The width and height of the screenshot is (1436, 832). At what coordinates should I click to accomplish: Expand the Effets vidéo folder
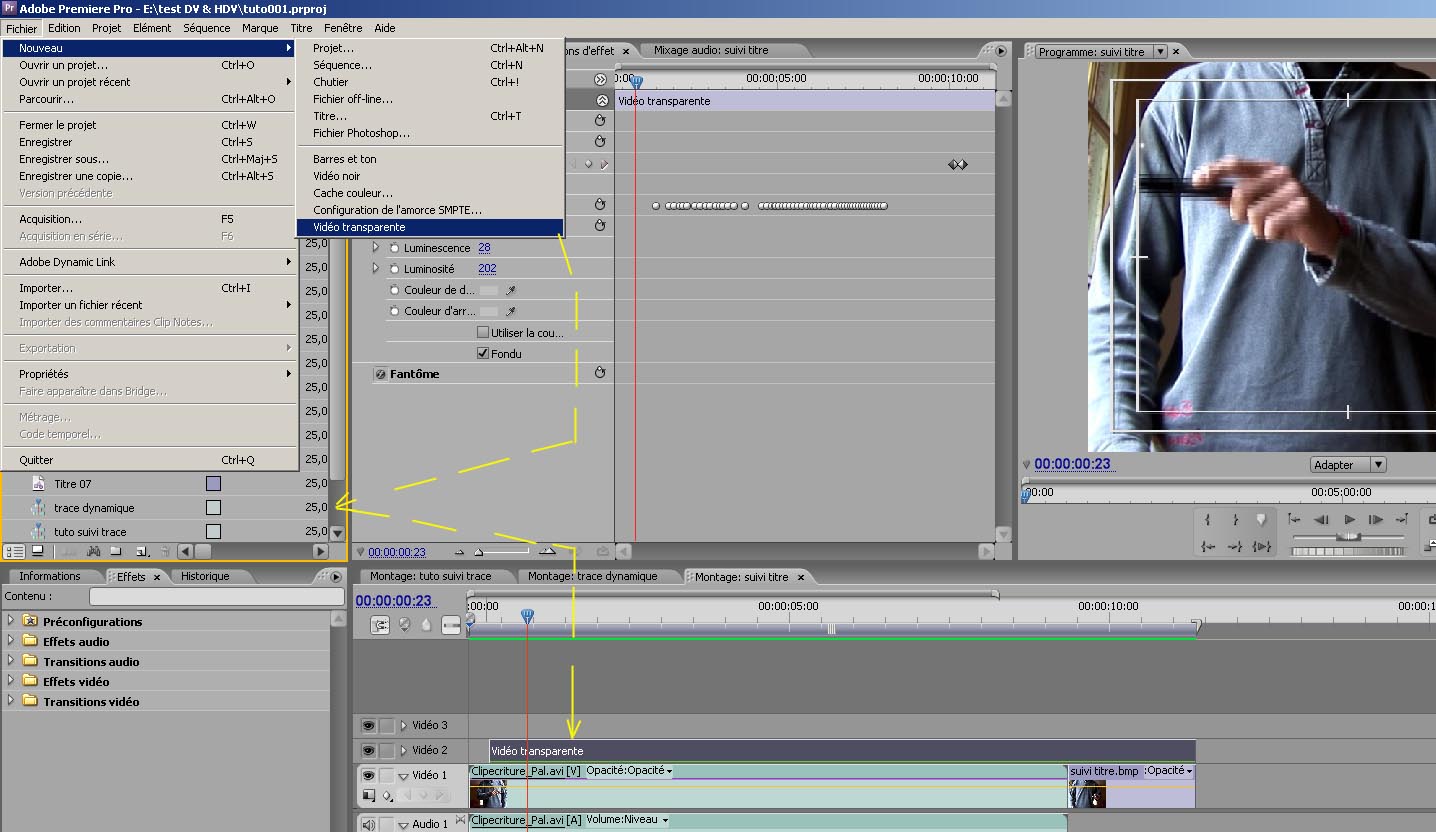pyautogui.click(x=11, y=681)
